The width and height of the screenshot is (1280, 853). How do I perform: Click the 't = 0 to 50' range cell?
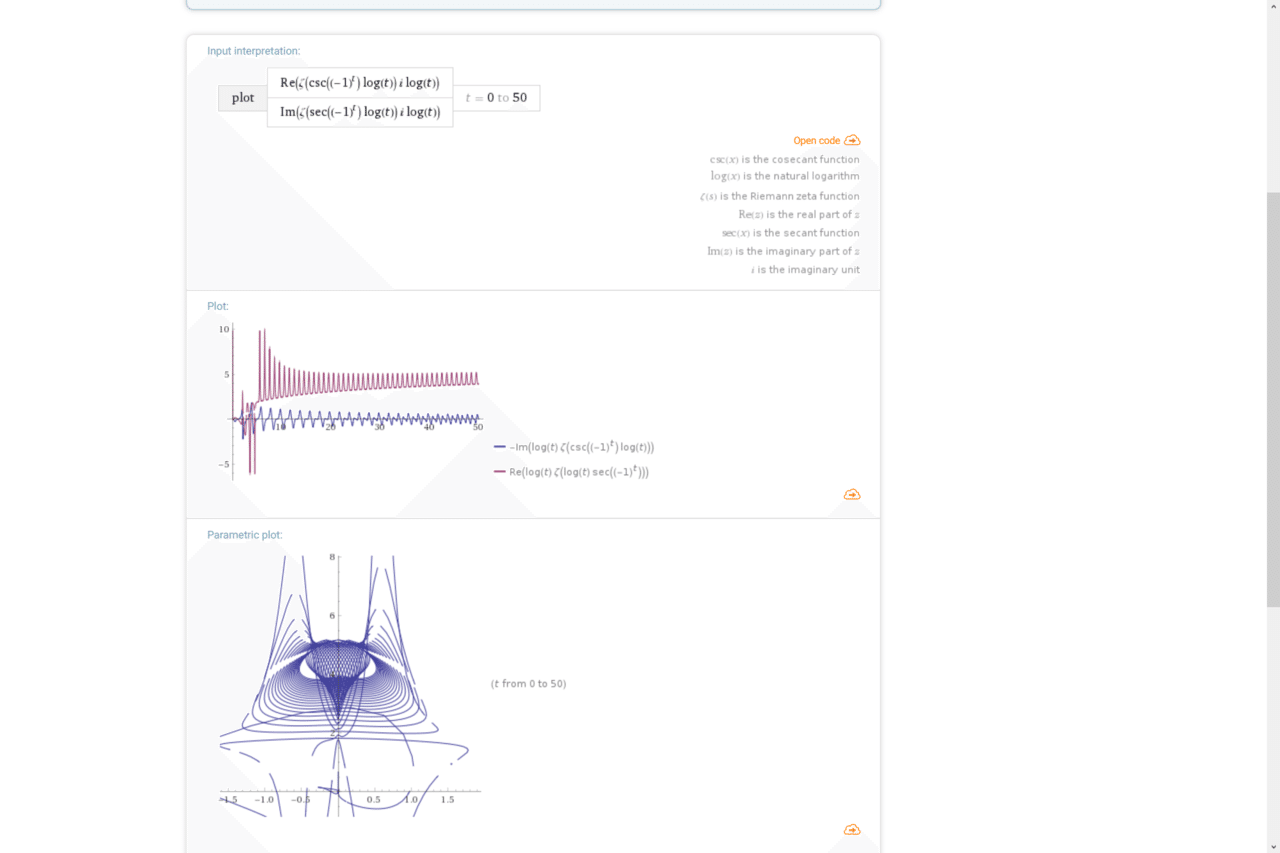coord(497,98)
